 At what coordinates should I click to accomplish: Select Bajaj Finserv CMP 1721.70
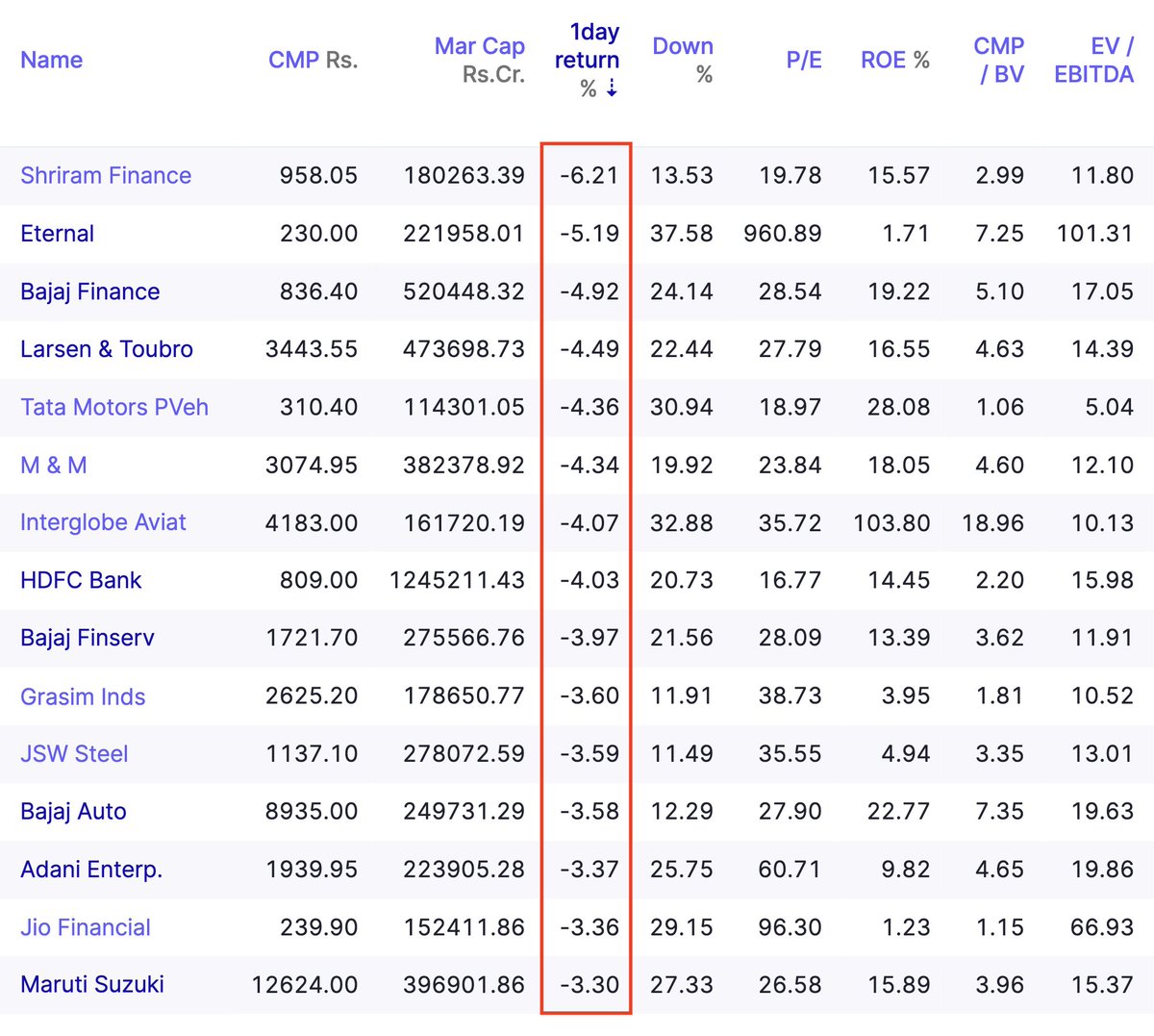point(312,638)
